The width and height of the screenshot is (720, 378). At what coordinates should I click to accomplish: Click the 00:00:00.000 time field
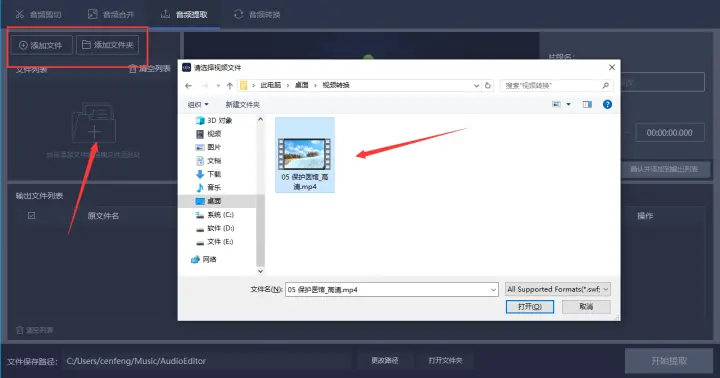[669, 133]
